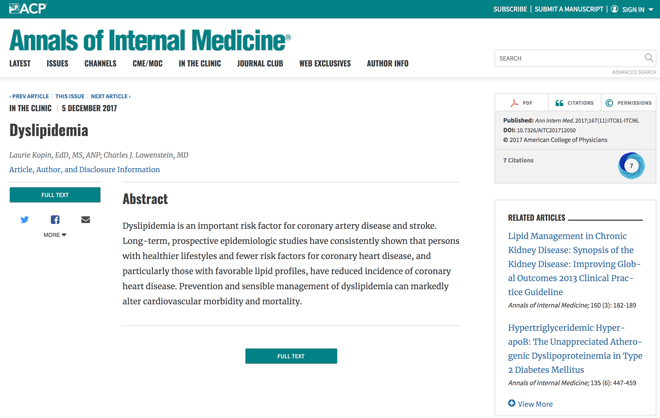Click the ACP logo in header
The width and height of the screenshot is (660, 418).
pos(28,8)
